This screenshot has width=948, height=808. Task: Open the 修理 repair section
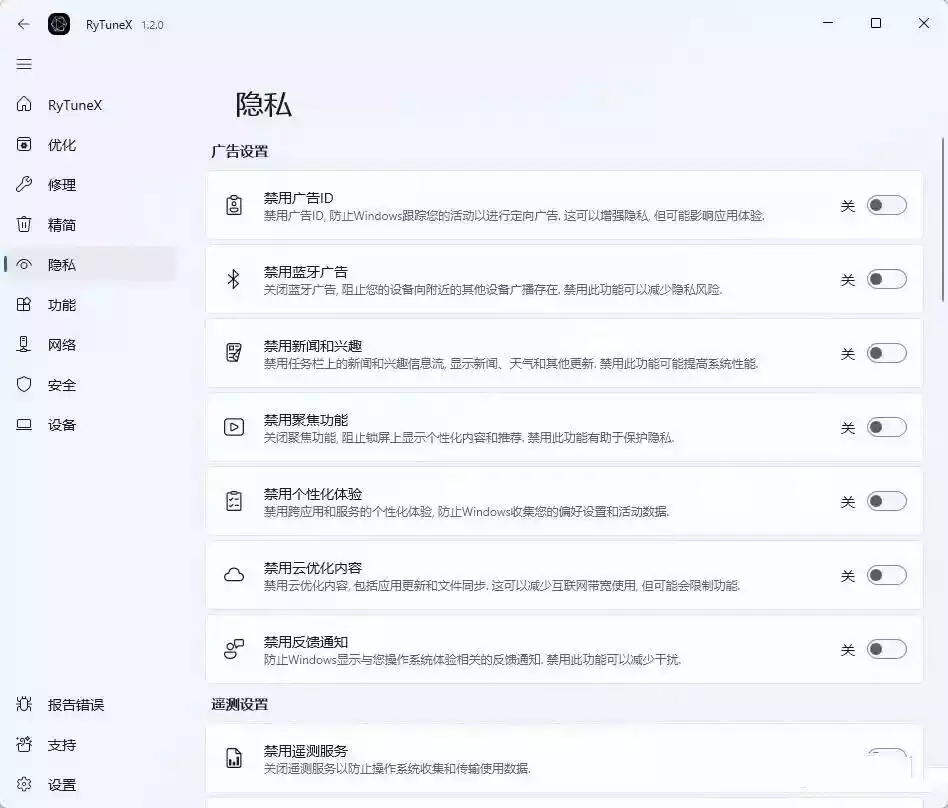tap(62, 184)
